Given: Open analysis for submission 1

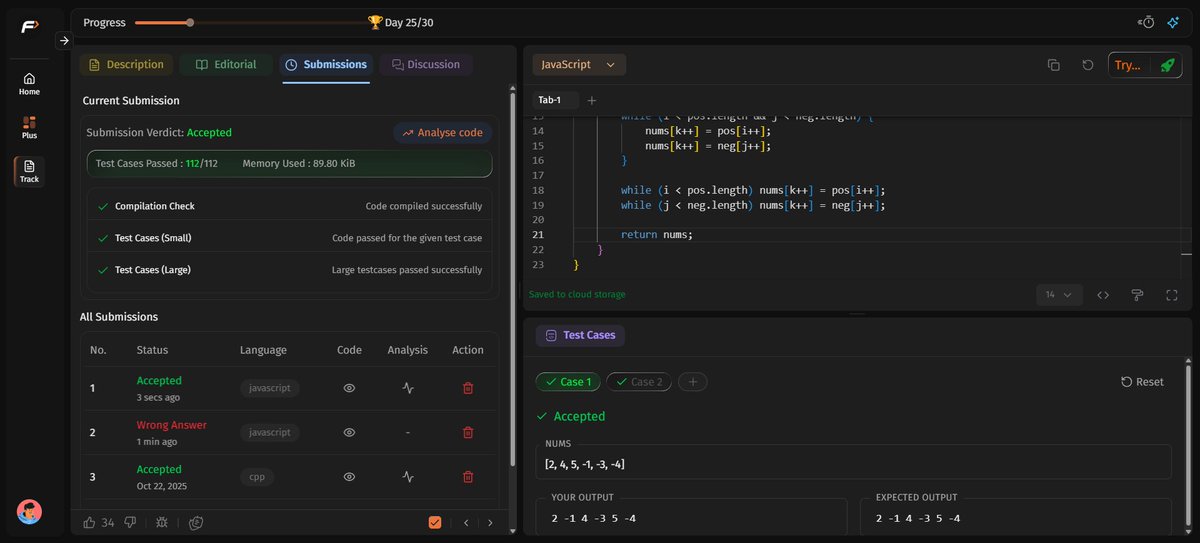Looking at the screenshot, I should pos(408,388).
